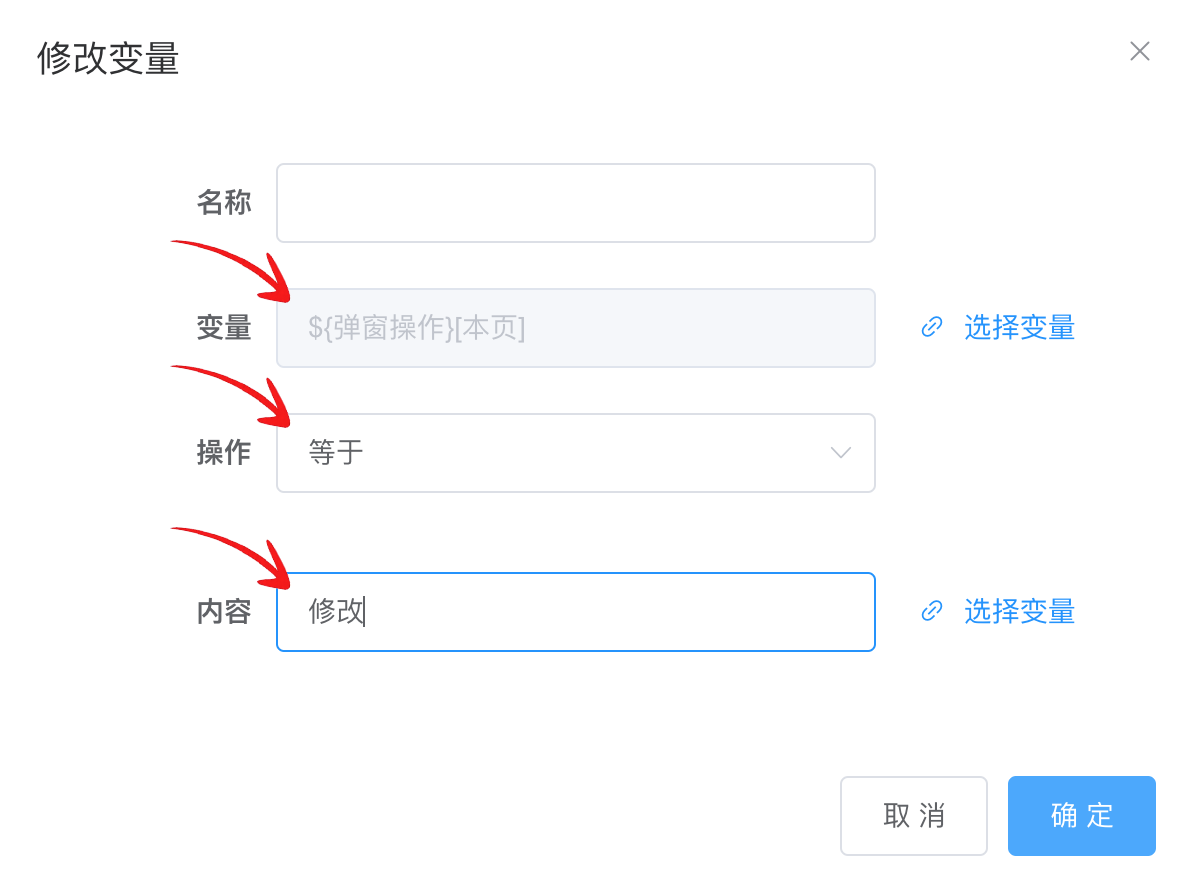Click the chain-link icon in the 内容 row
The width and height of the screenshot is (1194, 892).
931,611
